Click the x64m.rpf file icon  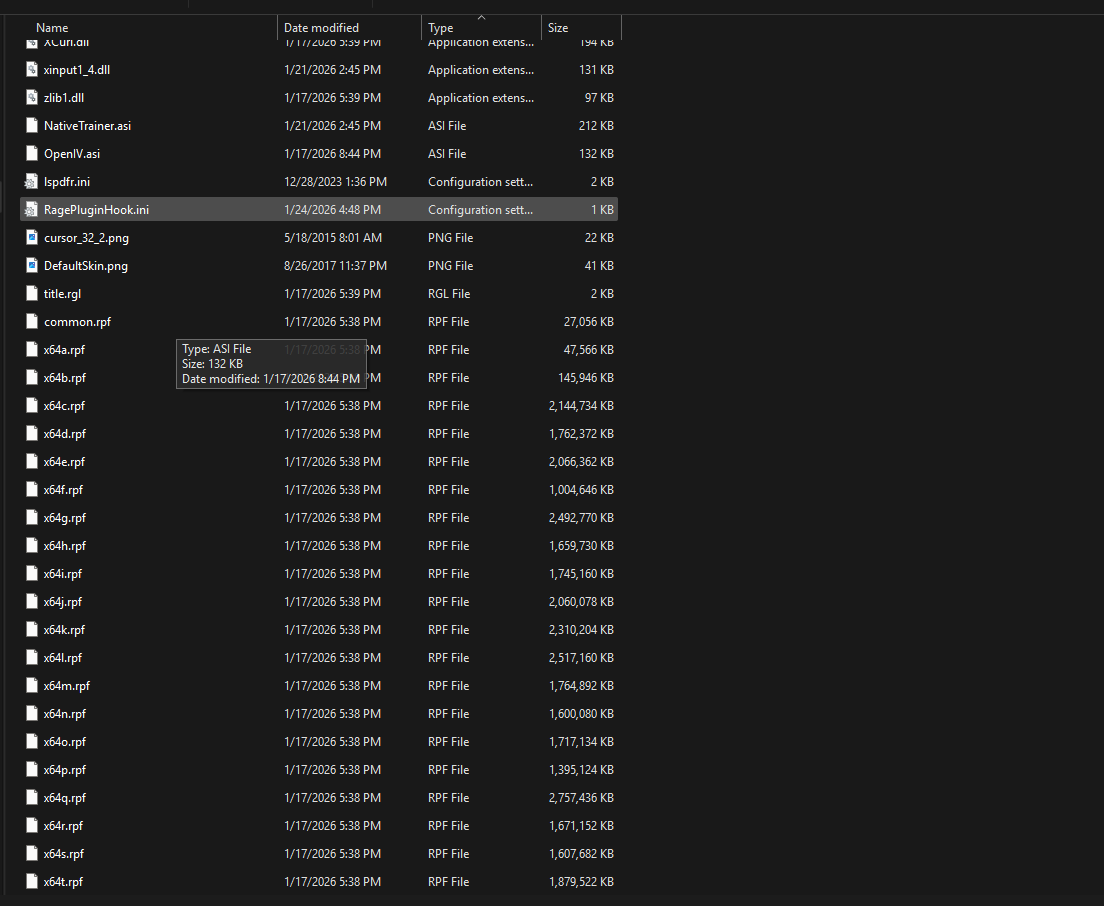pos(32,686)
